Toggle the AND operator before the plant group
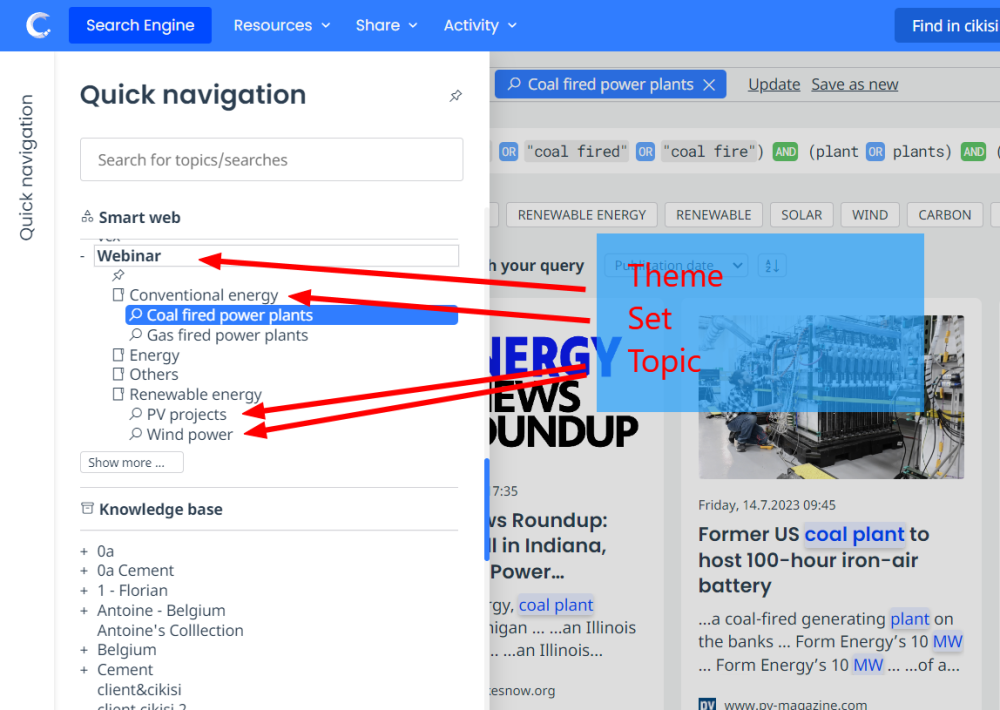 point(786,152)
